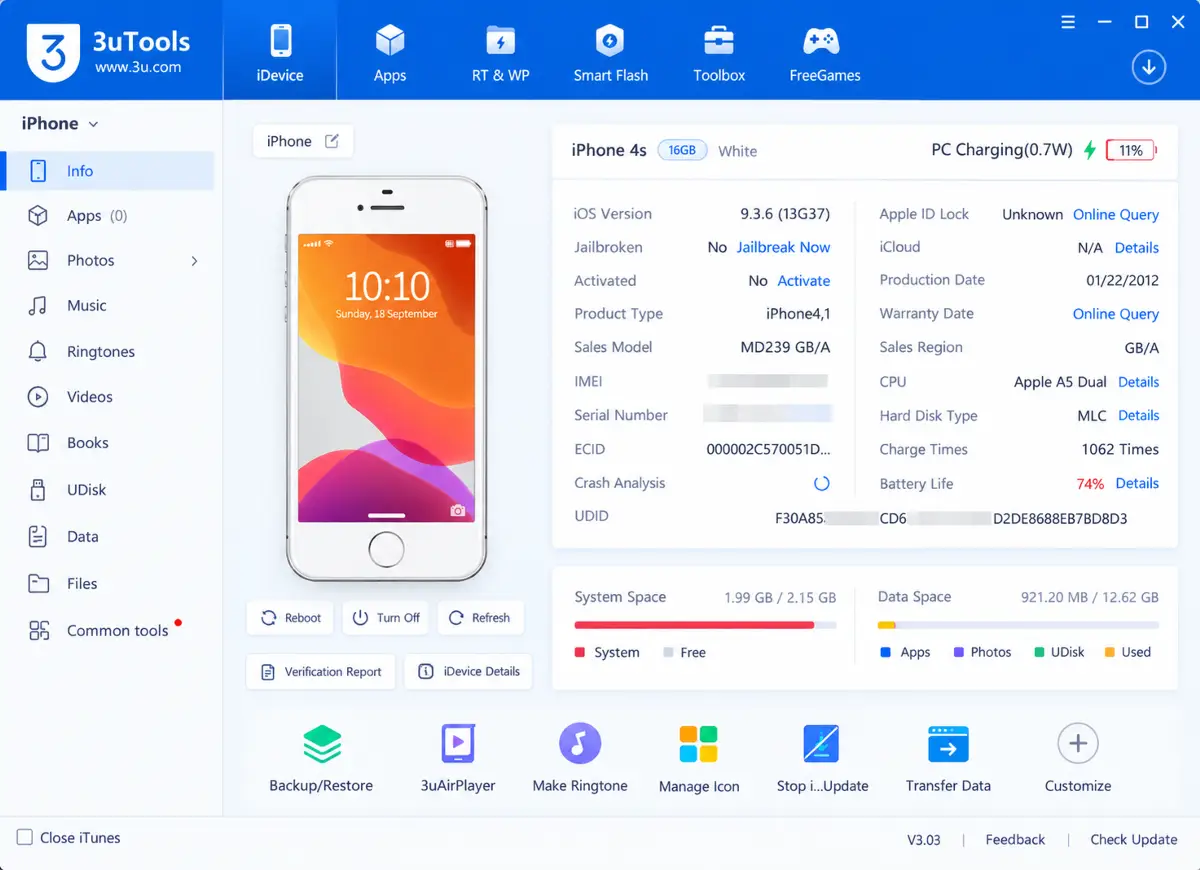Image resolution: width=1200 pixels, height=870 pixels.
Task: Click the Feedback link
Action: (1015, 840)
